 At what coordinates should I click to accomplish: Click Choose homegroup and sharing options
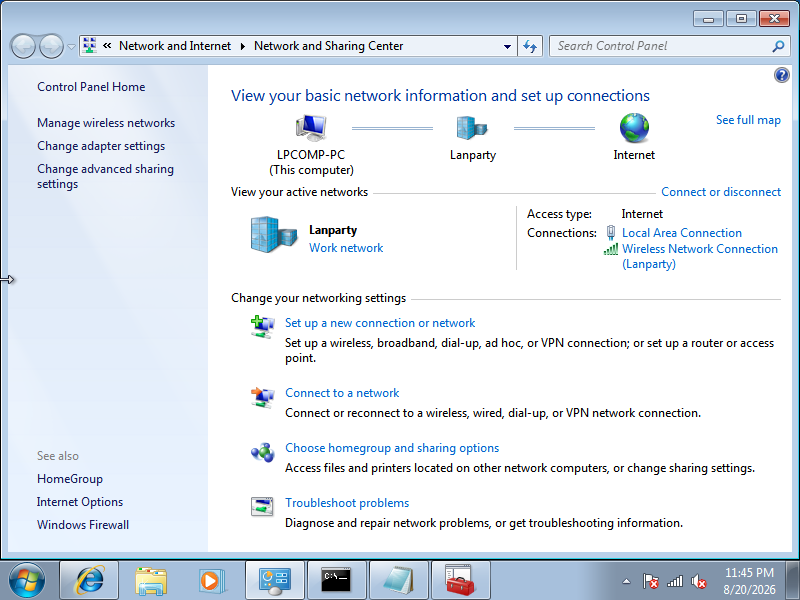[x=392, y=448]
